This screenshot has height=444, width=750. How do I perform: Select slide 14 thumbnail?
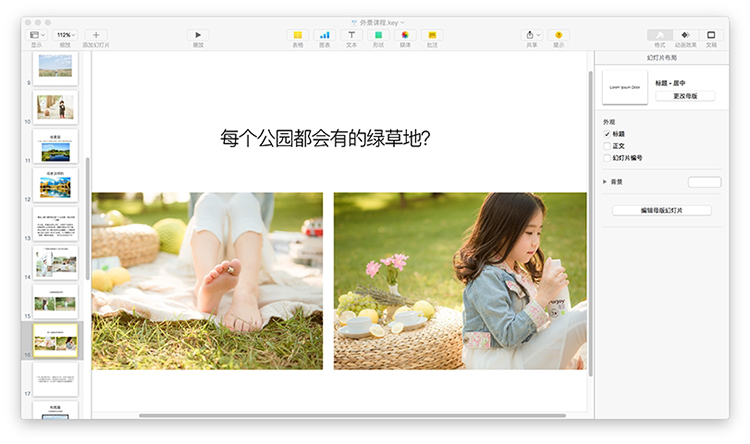coord(55,263)
